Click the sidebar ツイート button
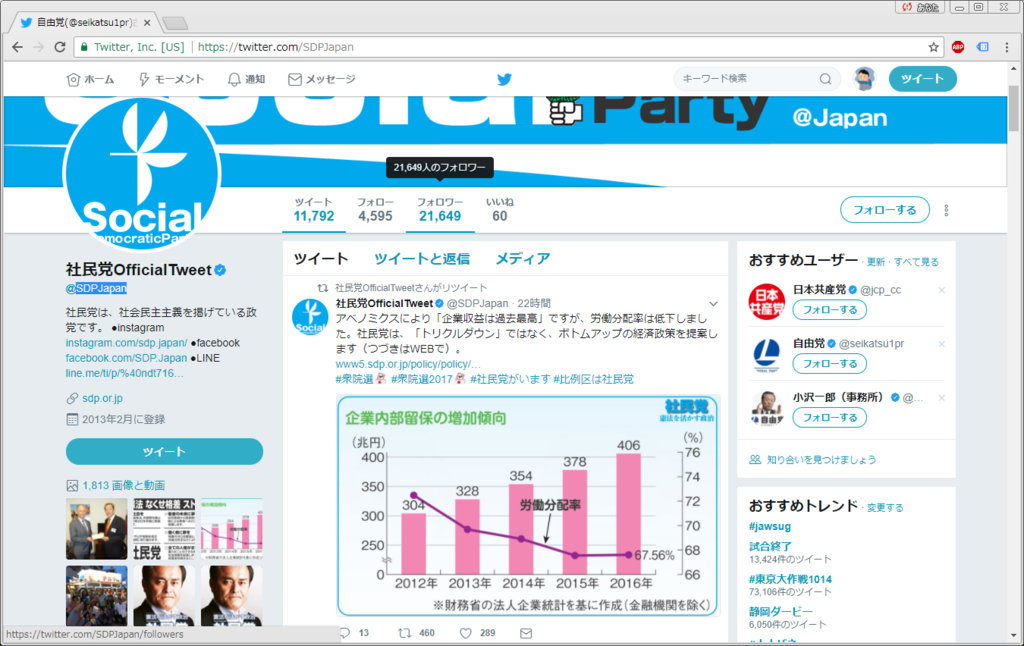1024x646 pixels. point(164,451)
